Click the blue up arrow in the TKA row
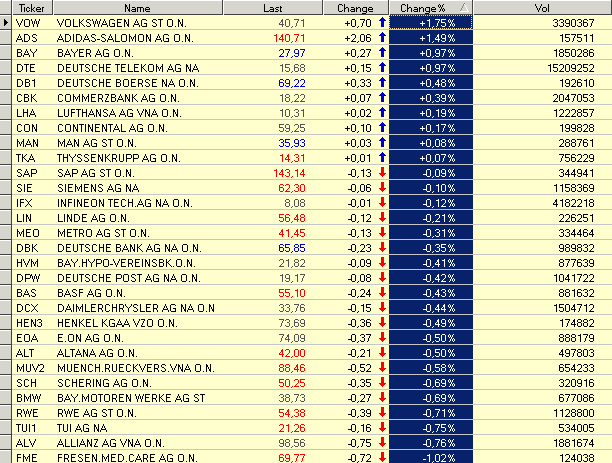Image resolution: width=612 pixels, height=463 pixels. [x=382, y=157]
